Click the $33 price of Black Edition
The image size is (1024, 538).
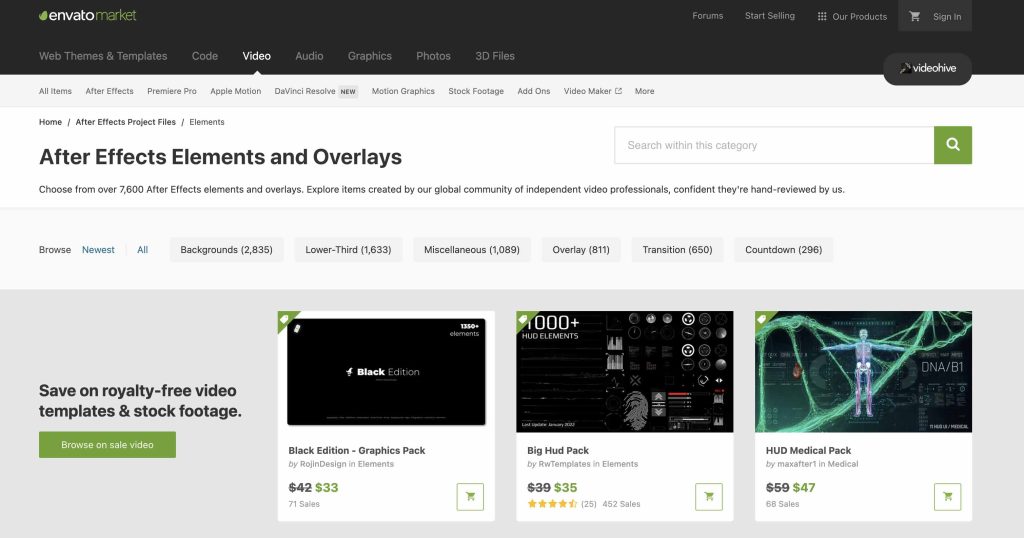(327, 488)
